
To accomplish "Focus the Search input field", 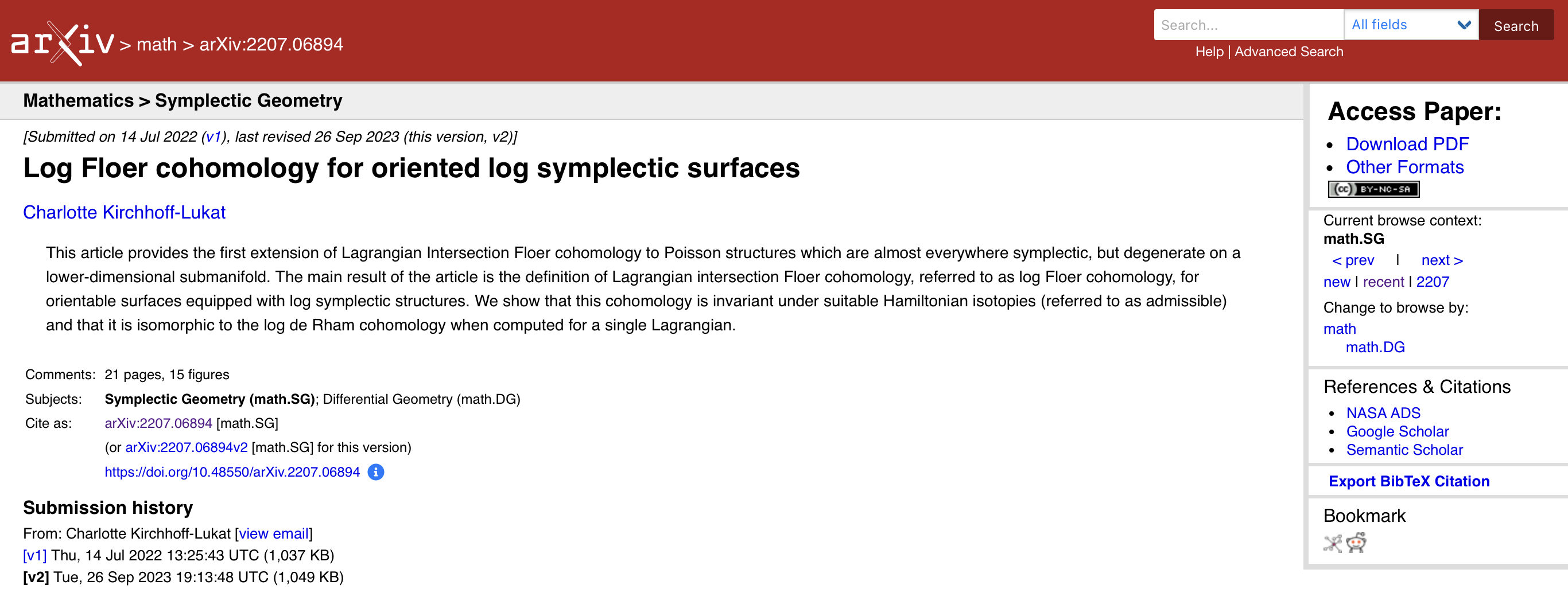I will [x=1248, y=25].
